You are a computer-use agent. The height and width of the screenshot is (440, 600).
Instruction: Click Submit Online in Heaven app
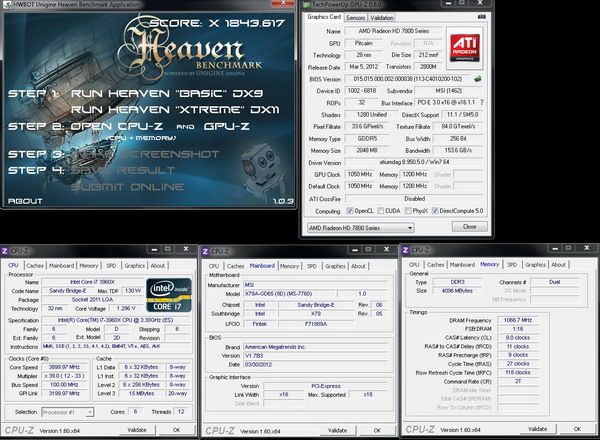[127, 187]
